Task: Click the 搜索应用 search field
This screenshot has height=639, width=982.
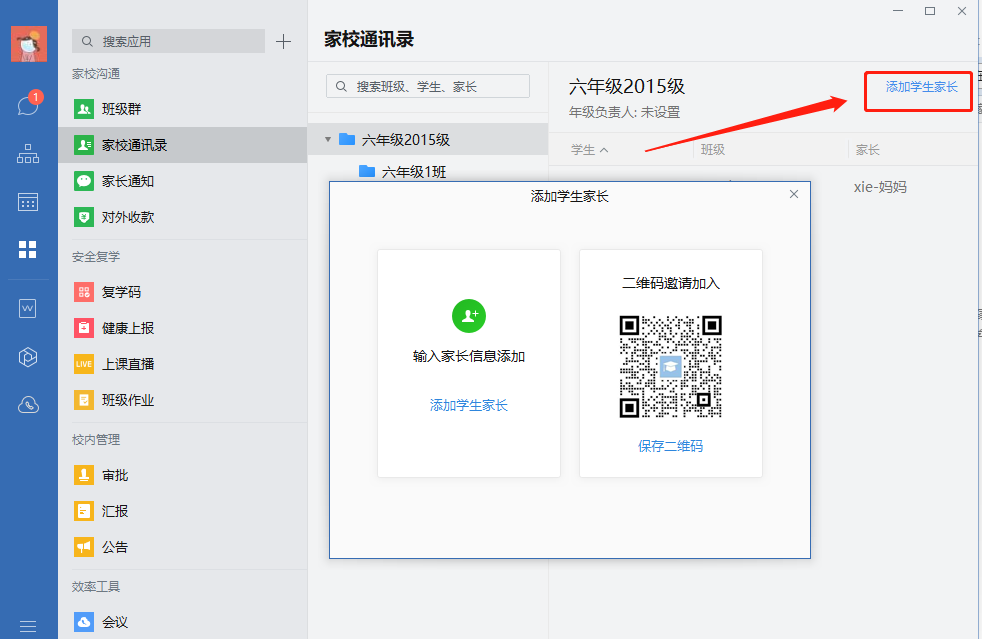Action: (x=168, y=41)
